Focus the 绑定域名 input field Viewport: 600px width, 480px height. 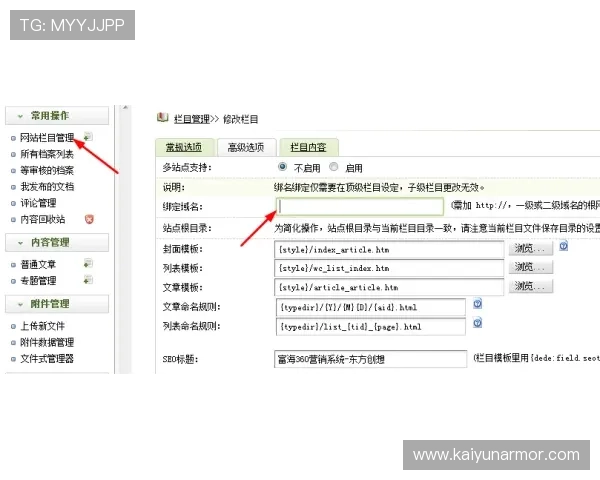(x=360, y=207)
